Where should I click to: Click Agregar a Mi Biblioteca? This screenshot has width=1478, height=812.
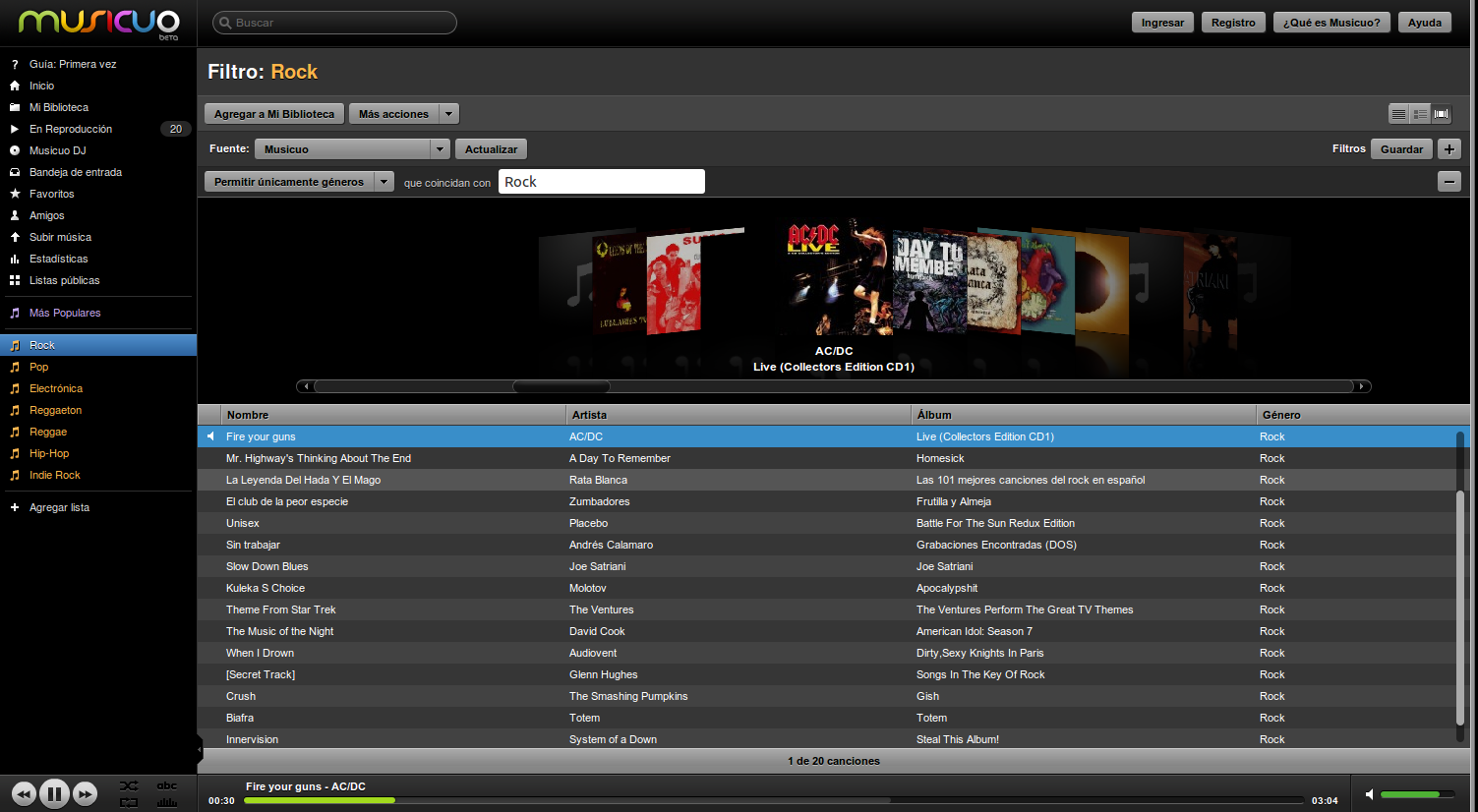click(274, 114)
